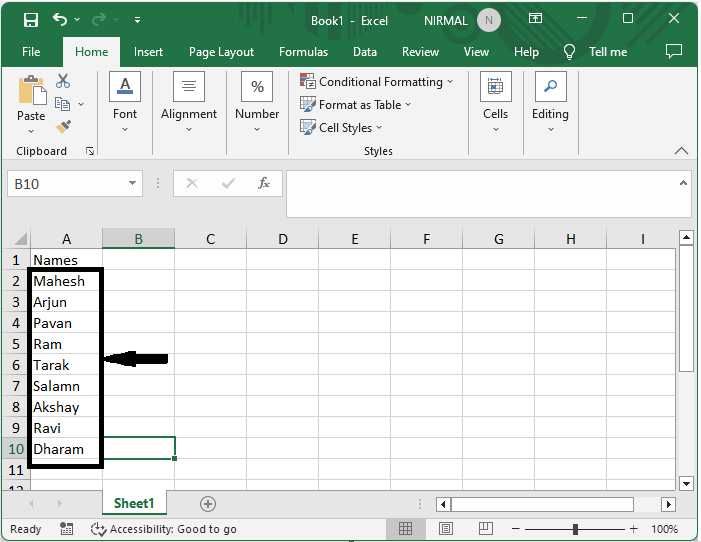This screenshot has width=701, height=542.
Task: Save the workbook with the floppy disk icon
Action: pos(31,20)
